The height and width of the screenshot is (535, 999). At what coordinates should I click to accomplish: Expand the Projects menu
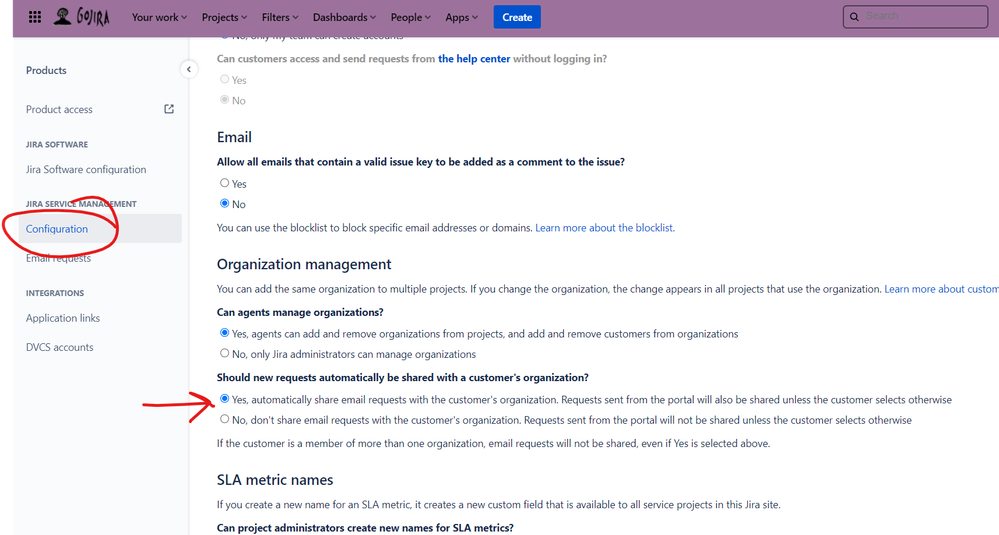tap(224, 17)
